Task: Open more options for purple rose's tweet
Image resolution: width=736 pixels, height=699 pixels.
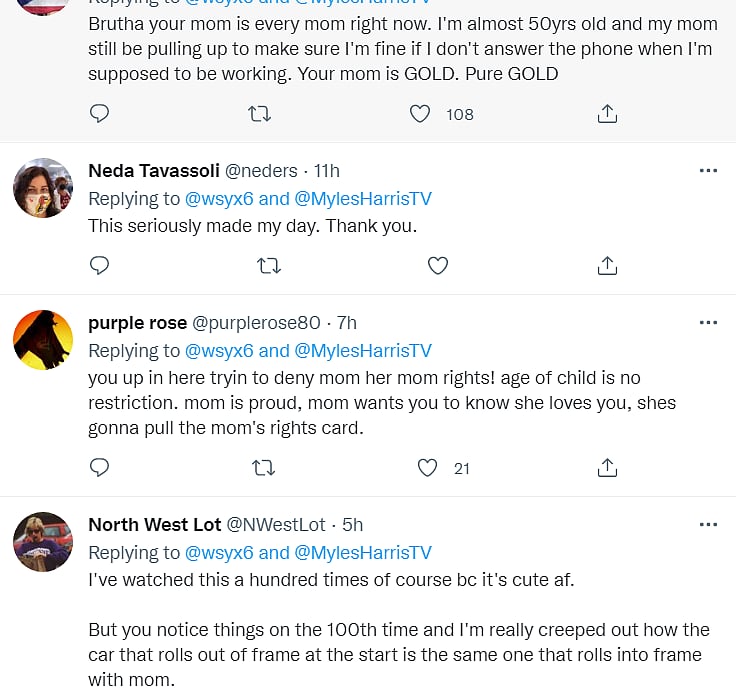Action: 708,323
